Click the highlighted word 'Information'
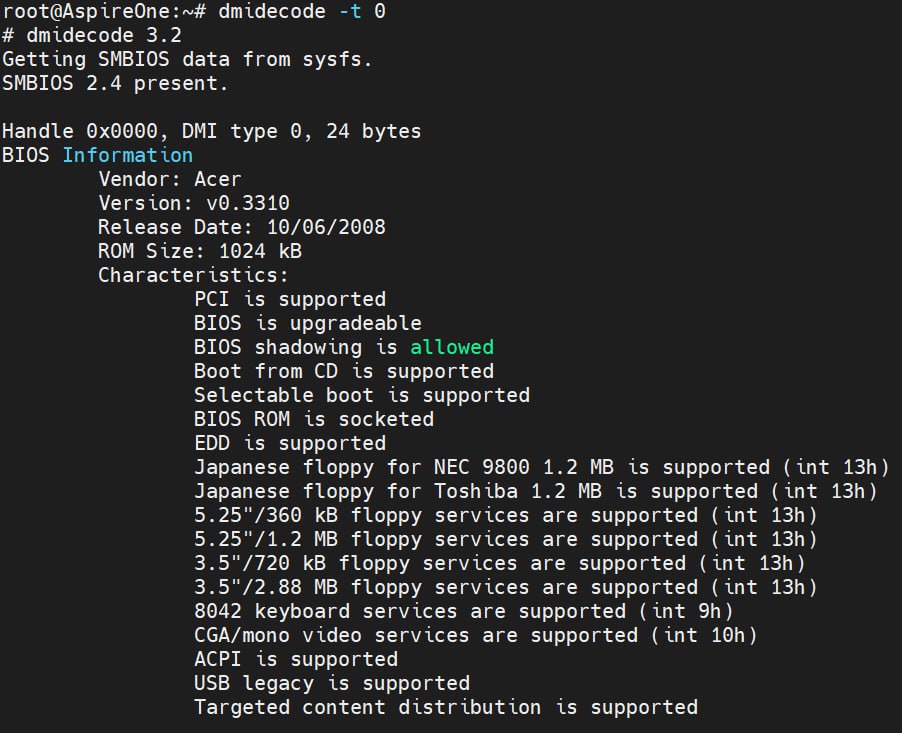This screenshot has height=733, width=902. 127,155
